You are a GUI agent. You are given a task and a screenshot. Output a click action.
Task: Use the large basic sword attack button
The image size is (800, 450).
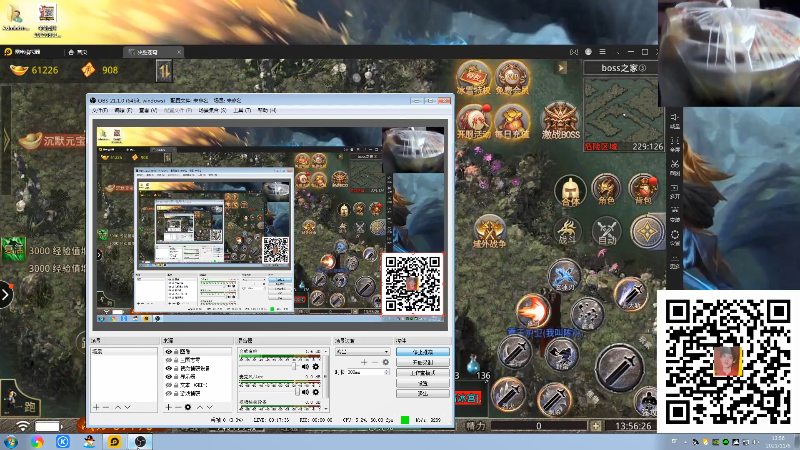pyautogui.click(x=620, y=368)
